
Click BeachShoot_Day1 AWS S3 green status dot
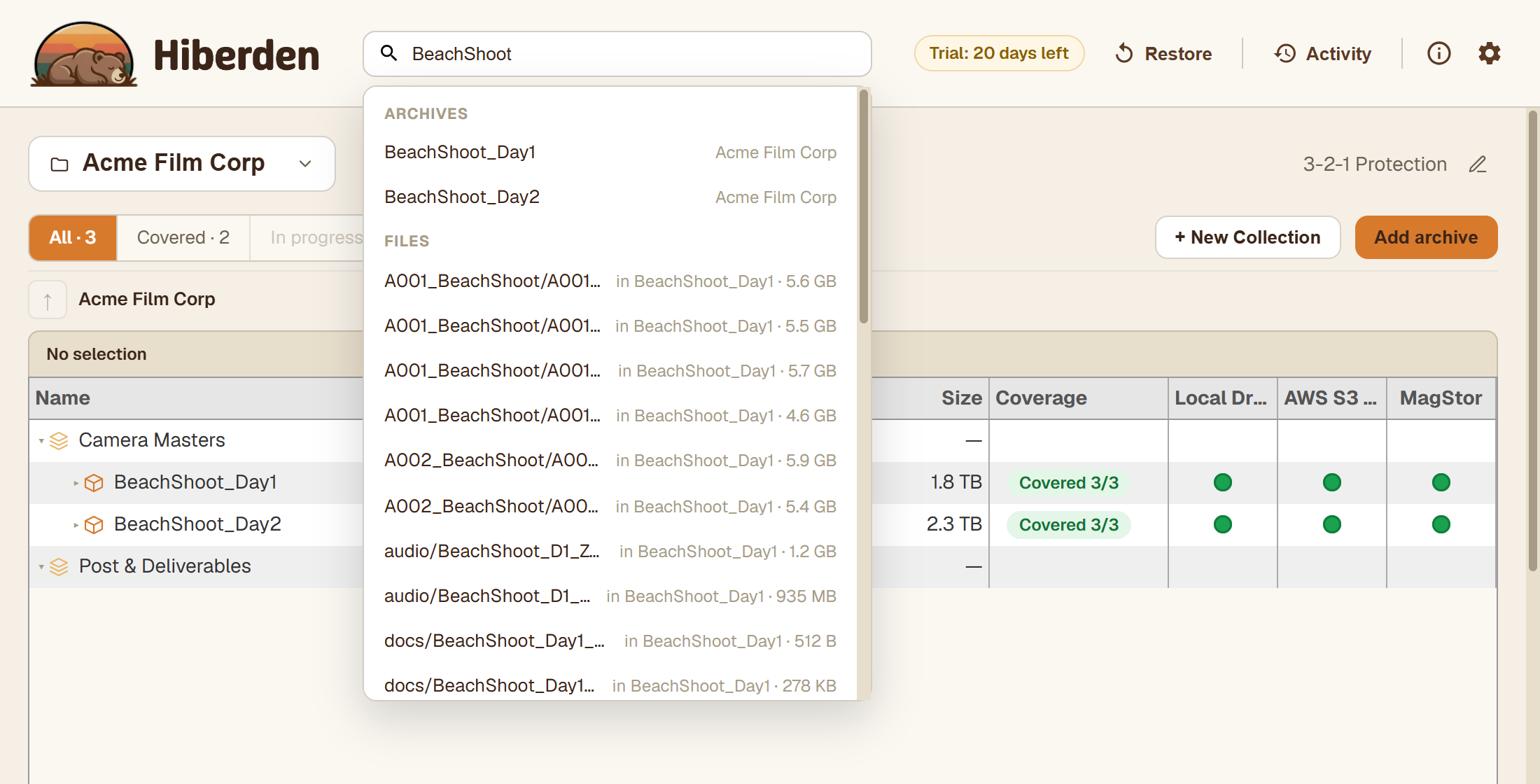tap(1332, 482)
